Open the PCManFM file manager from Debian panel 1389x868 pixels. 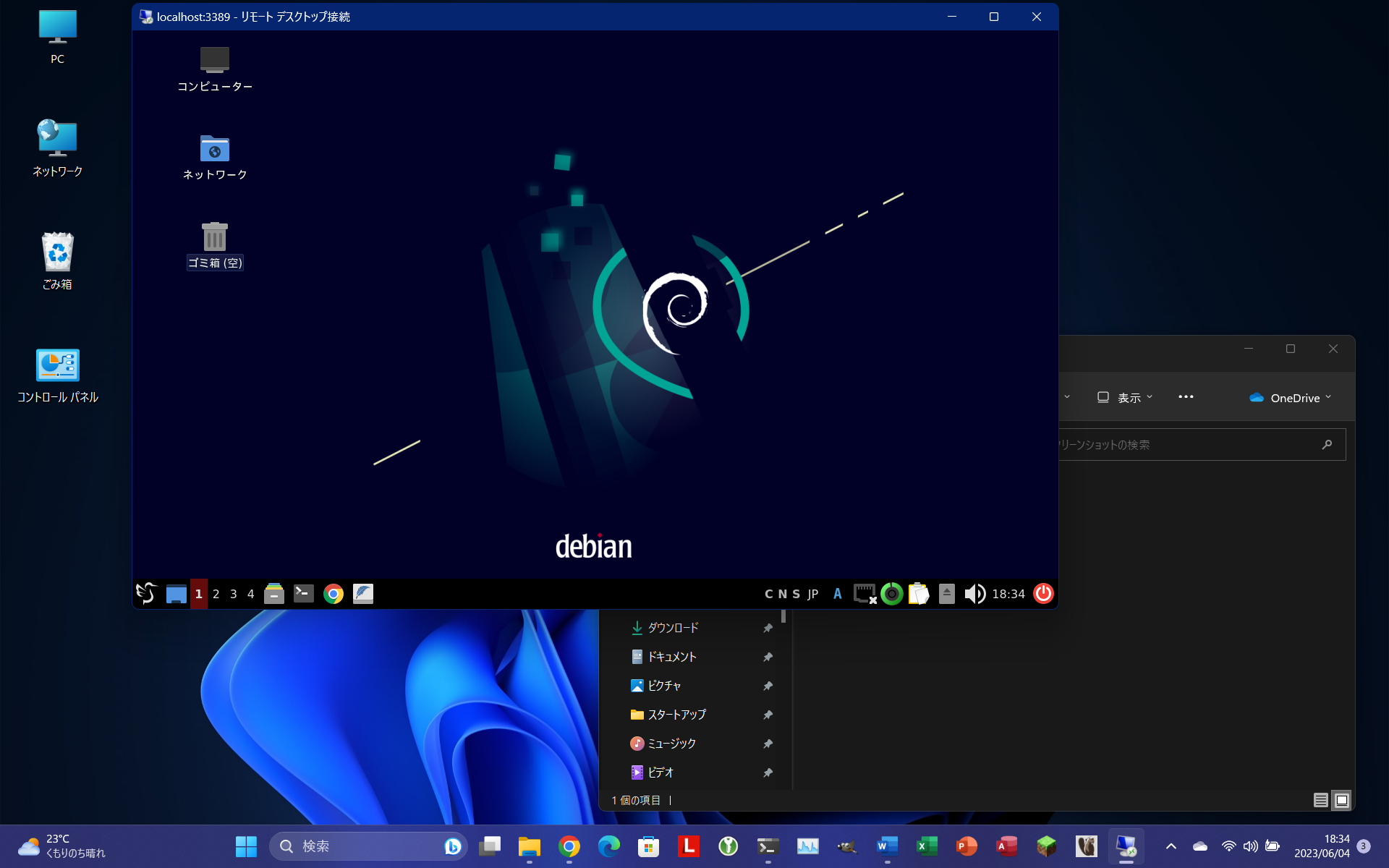[274, 593]
